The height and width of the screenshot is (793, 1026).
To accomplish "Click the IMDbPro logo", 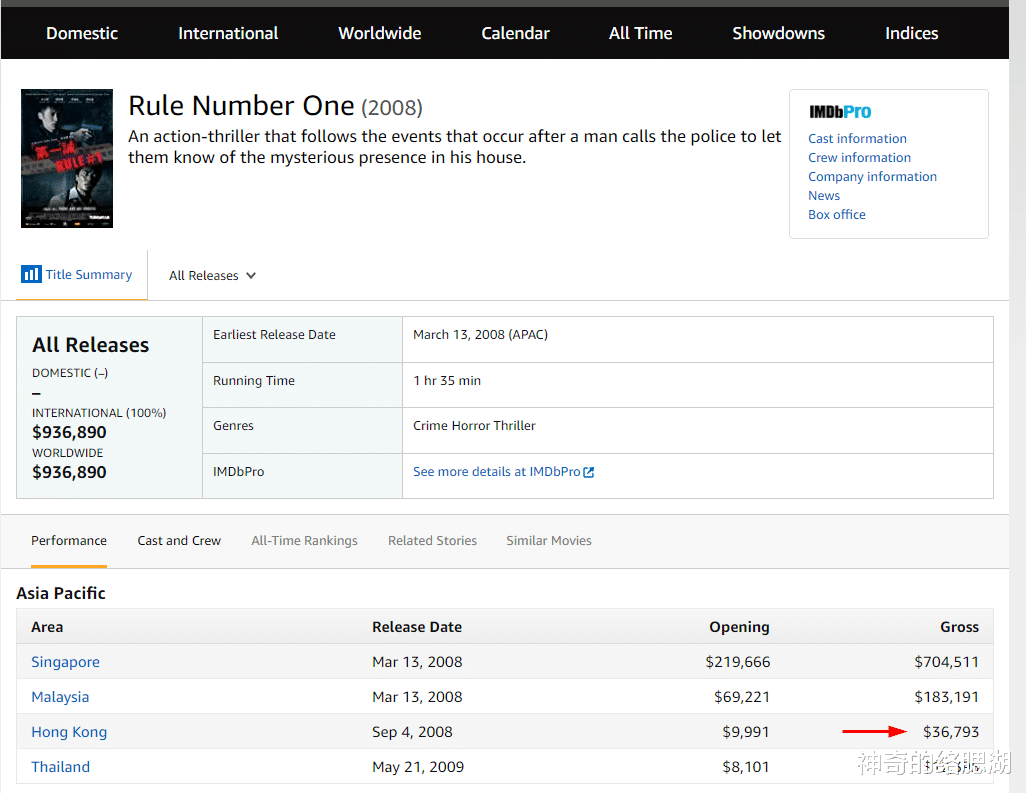I will tap(840, 112).
